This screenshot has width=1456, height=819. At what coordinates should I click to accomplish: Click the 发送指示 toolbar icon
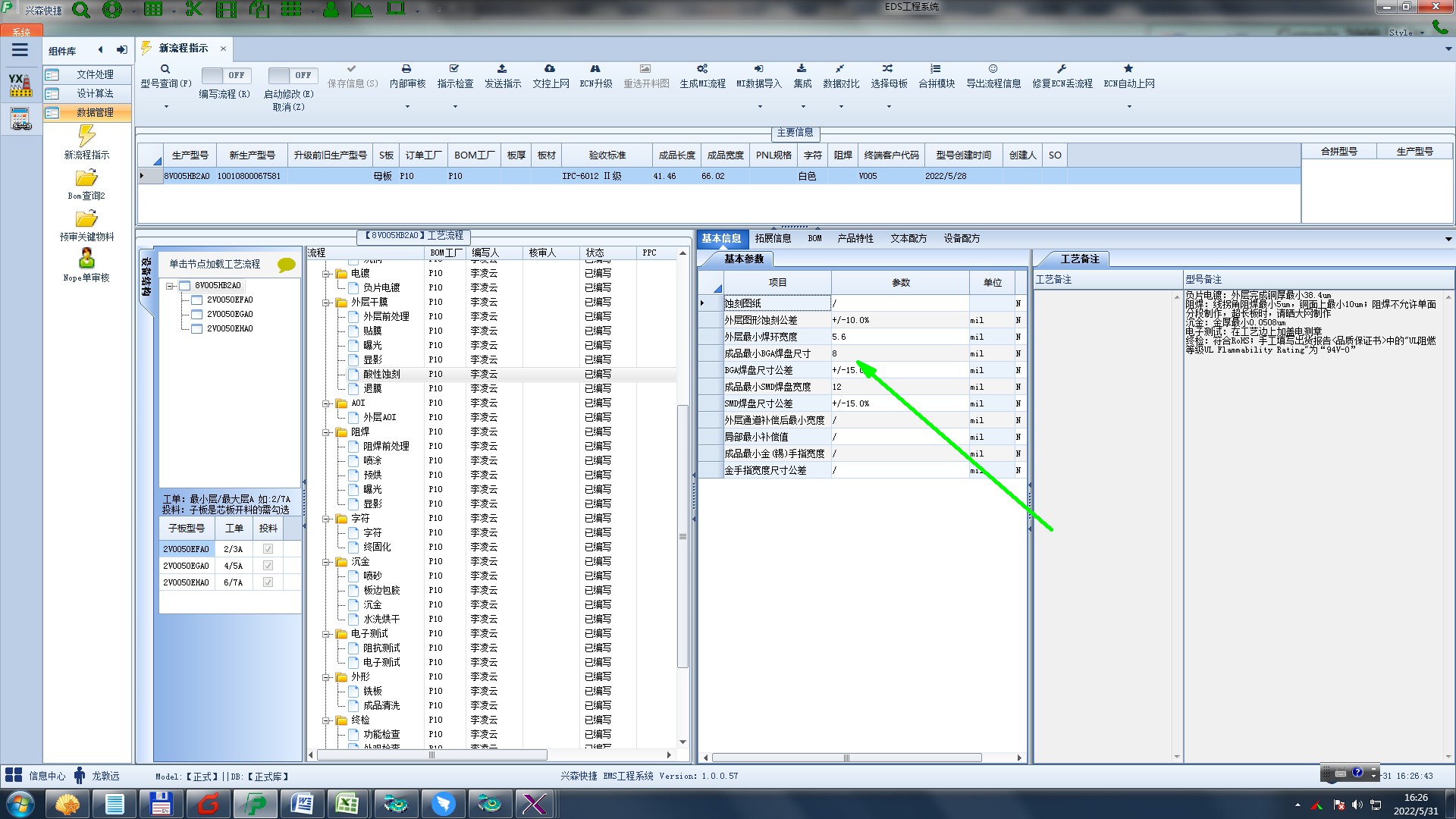point(502,69)
